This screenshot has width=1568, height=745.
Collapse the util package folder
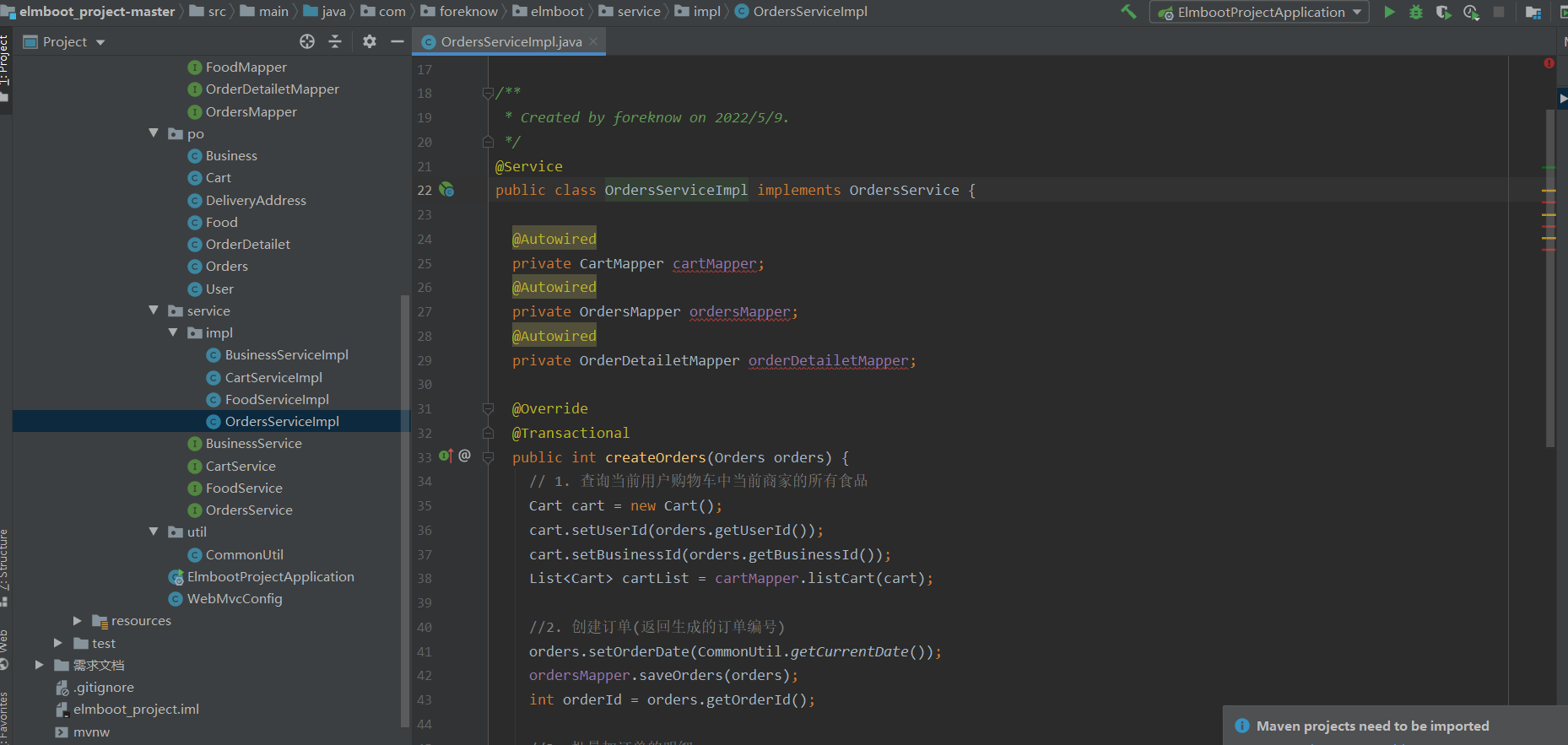(154, 532)
